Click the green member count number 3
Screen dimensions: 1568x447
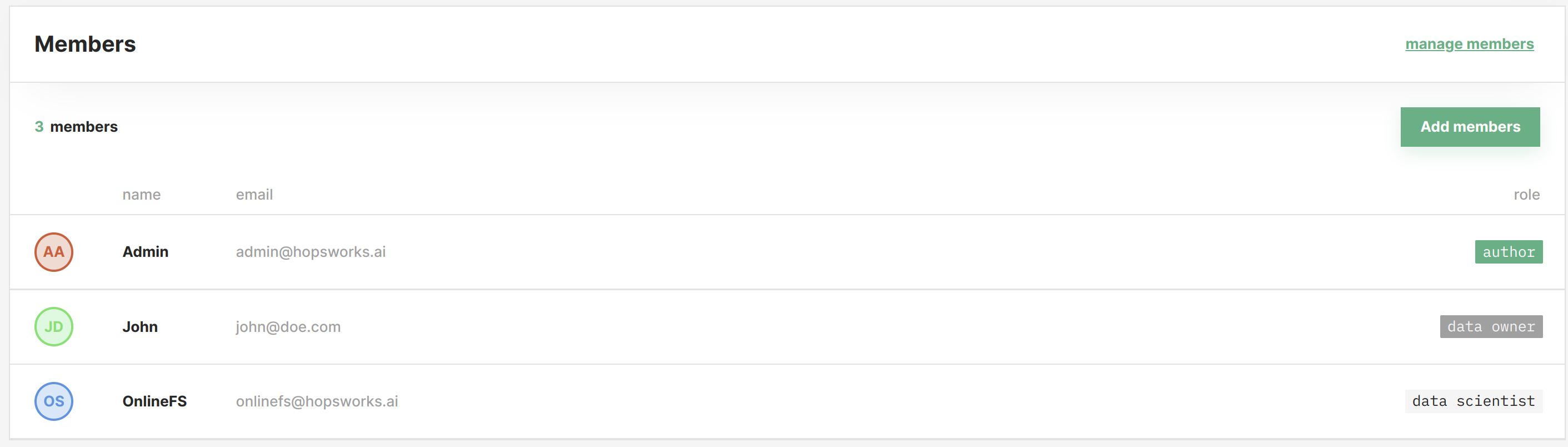coord(39,127)
